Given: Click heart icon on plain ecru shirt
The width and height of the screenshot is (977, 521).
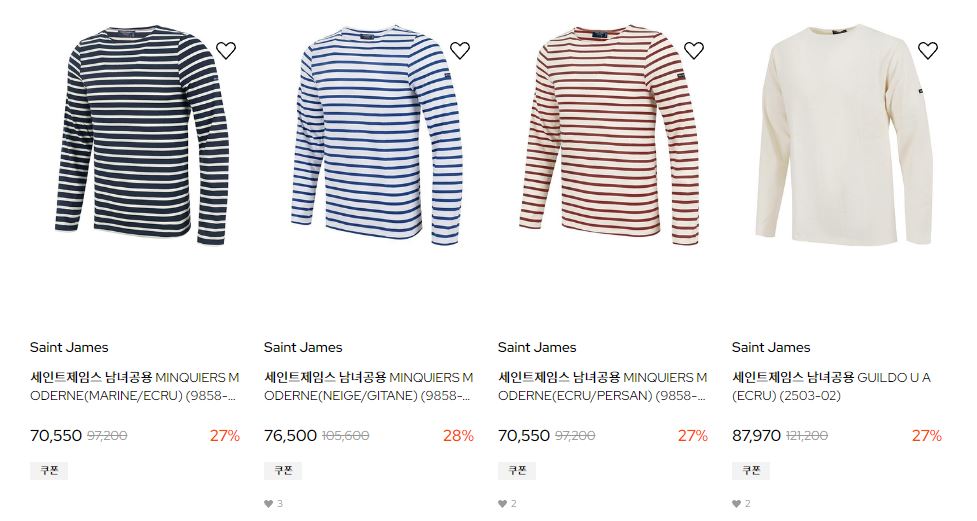Looking at the screenshot, I should point(928,50).
